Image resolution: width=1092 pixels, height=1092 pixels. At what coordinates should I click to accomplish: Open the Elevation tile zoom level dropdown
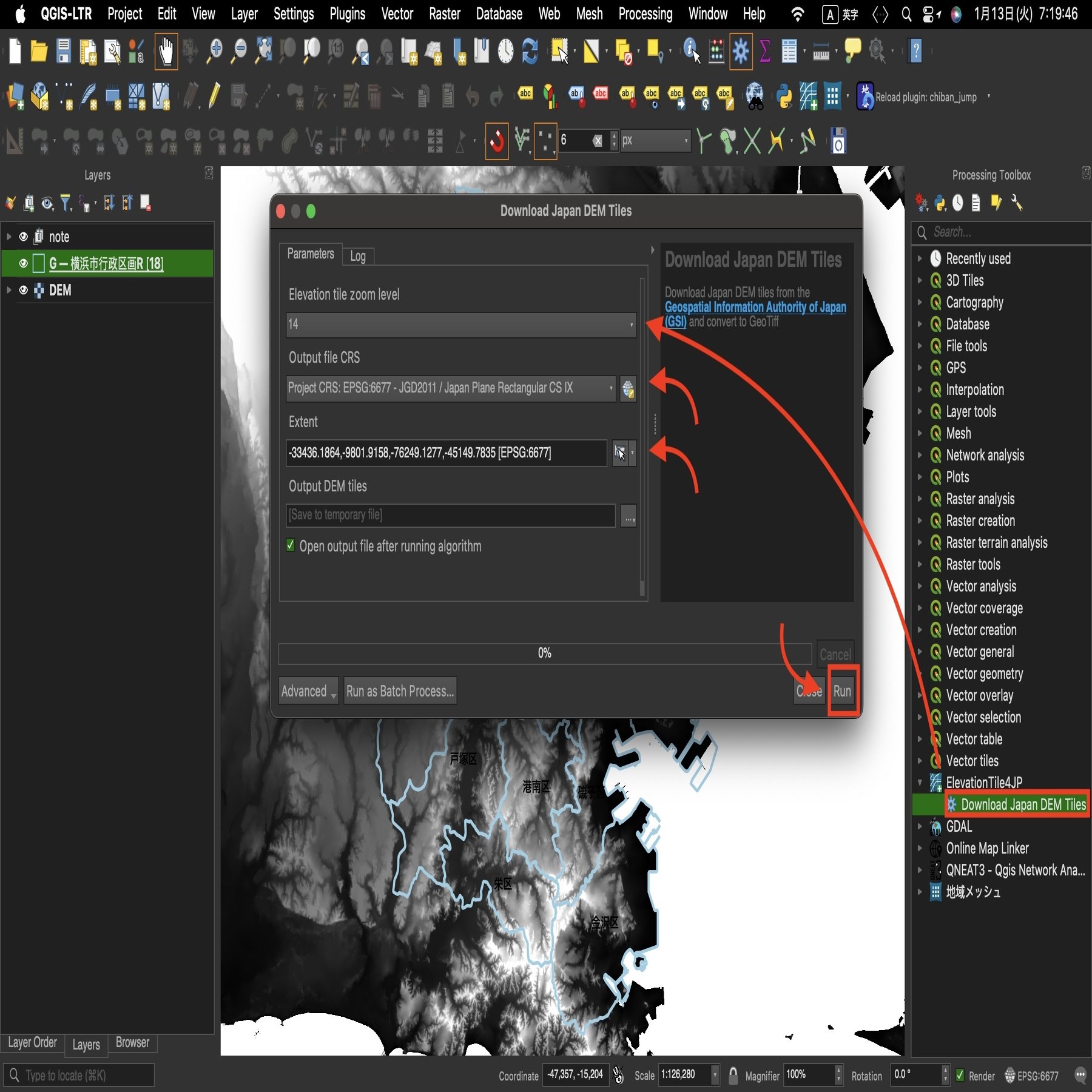click(x=461, y=325)
